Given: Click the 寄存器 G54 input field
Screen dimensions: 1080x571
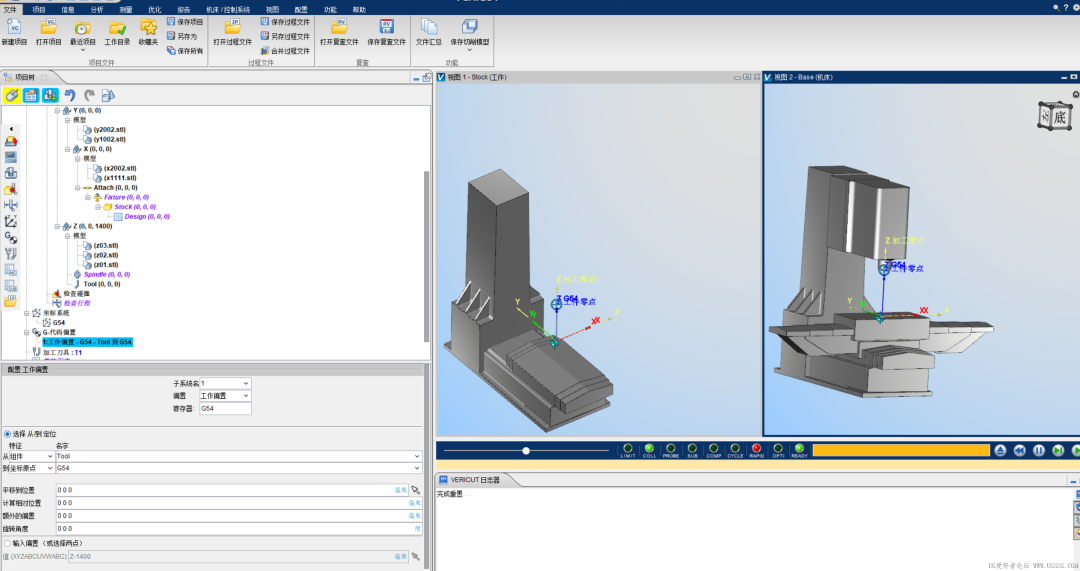Looking at the screenshot, I should point(225,408).
